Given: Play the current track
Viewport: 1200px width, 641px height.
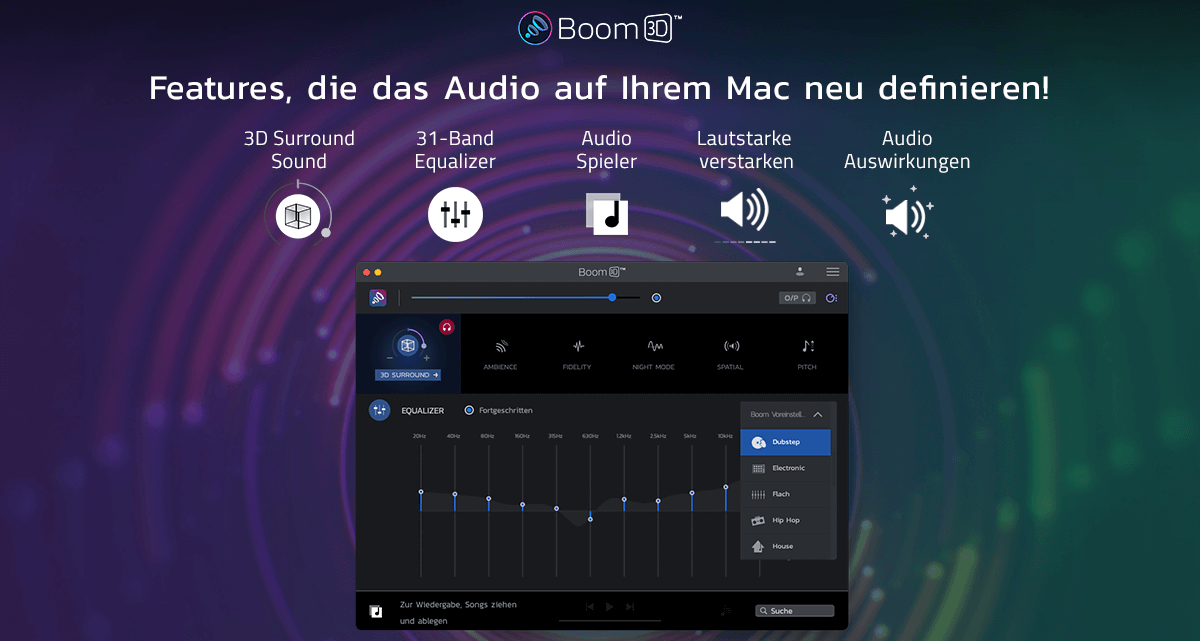Looking at the screenshot, I should coord(610,607).
